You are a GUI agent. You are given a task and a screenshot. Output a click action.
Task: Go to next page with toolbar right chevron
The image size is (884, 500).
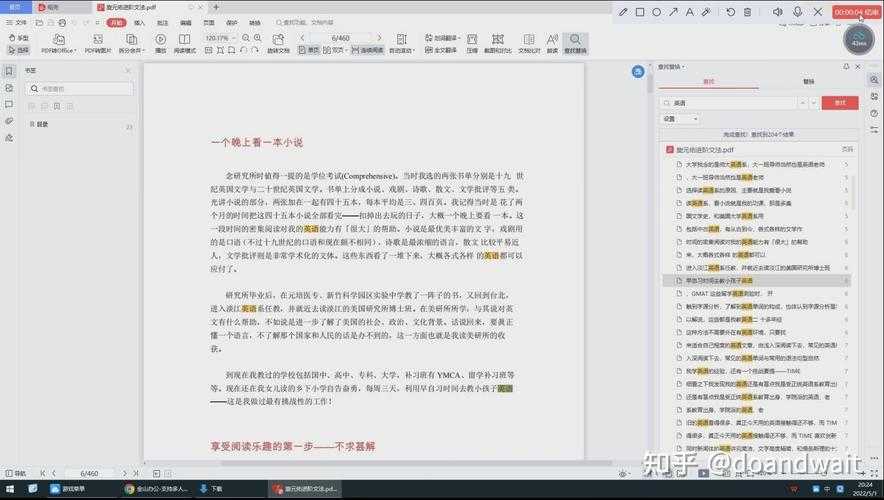pos(379,38)
